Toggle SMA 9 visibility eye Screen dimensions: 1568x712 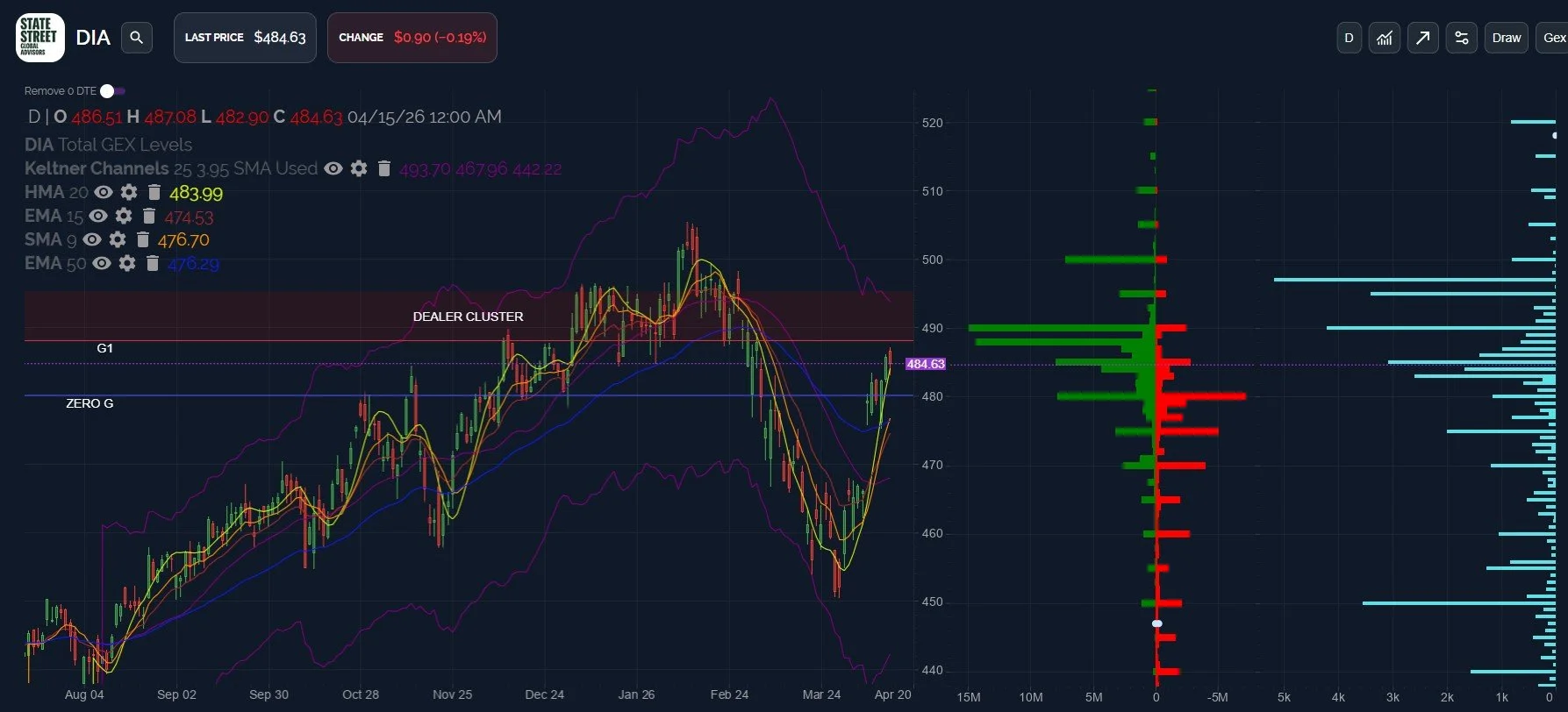pyautogui.click(x=92, y=239)
